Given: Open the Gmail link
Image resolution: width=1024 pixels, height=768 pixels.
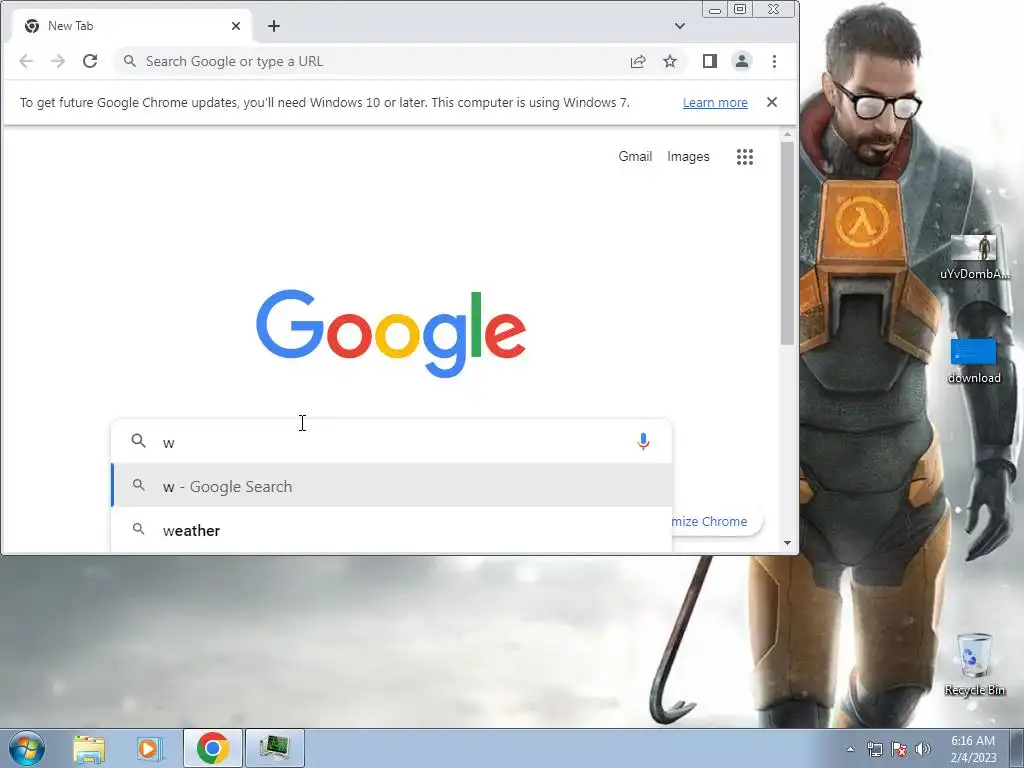Looking at the screenshot, I should click(635, 157).
